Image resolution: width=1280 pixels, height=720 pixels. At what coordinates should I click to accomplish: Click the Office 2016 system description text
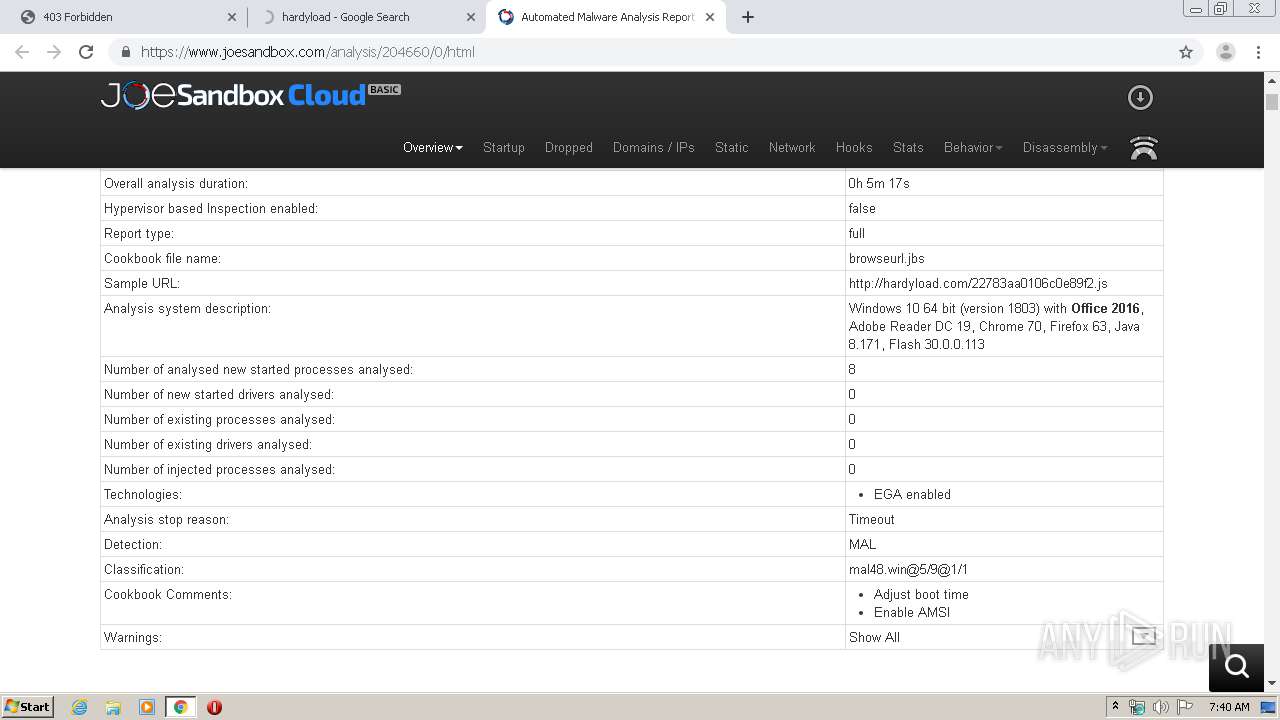(1105, 308)
